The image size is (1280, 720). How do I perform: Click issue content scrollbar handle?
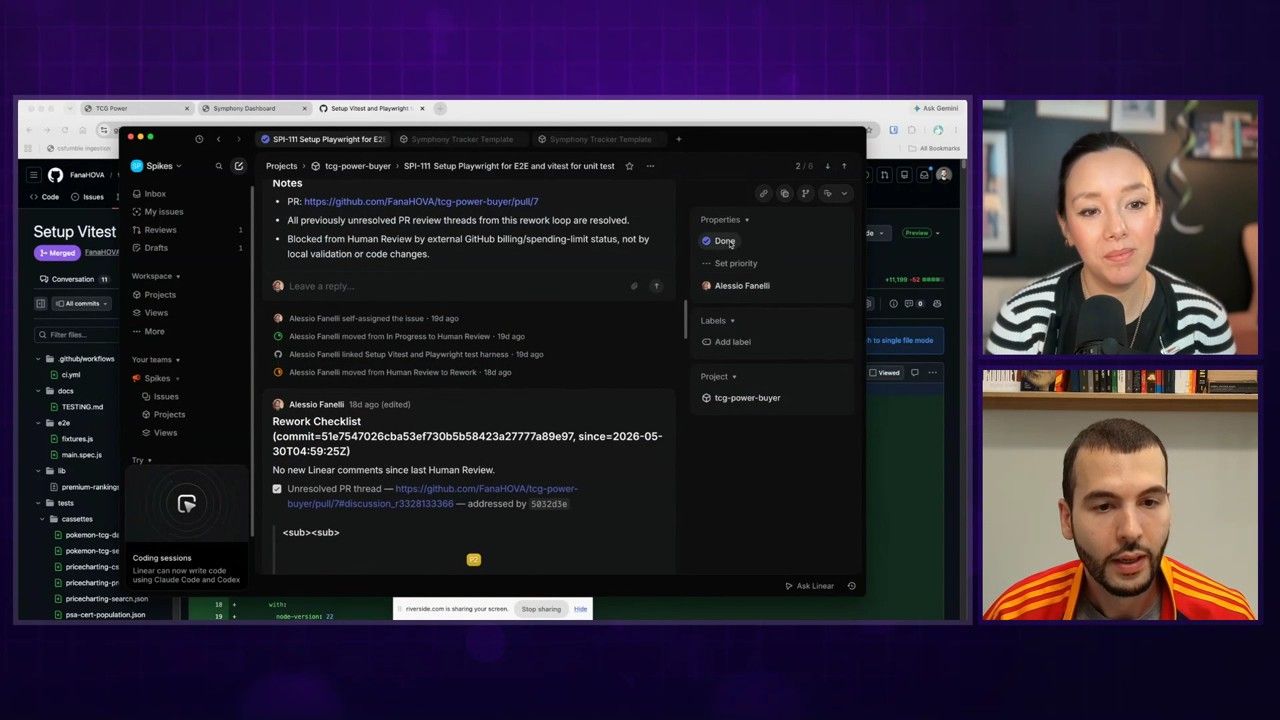tap(685, 320)
